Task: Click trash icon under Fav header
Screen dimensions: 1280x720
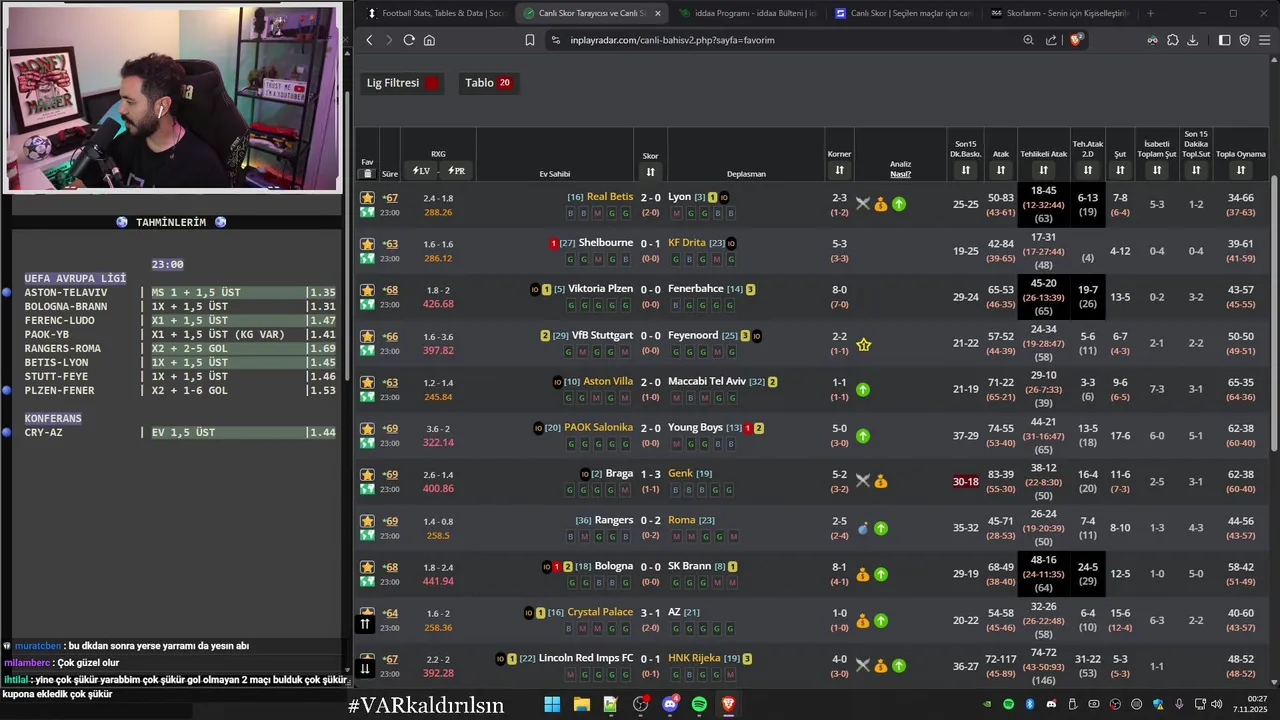Action: click(367, 174)
